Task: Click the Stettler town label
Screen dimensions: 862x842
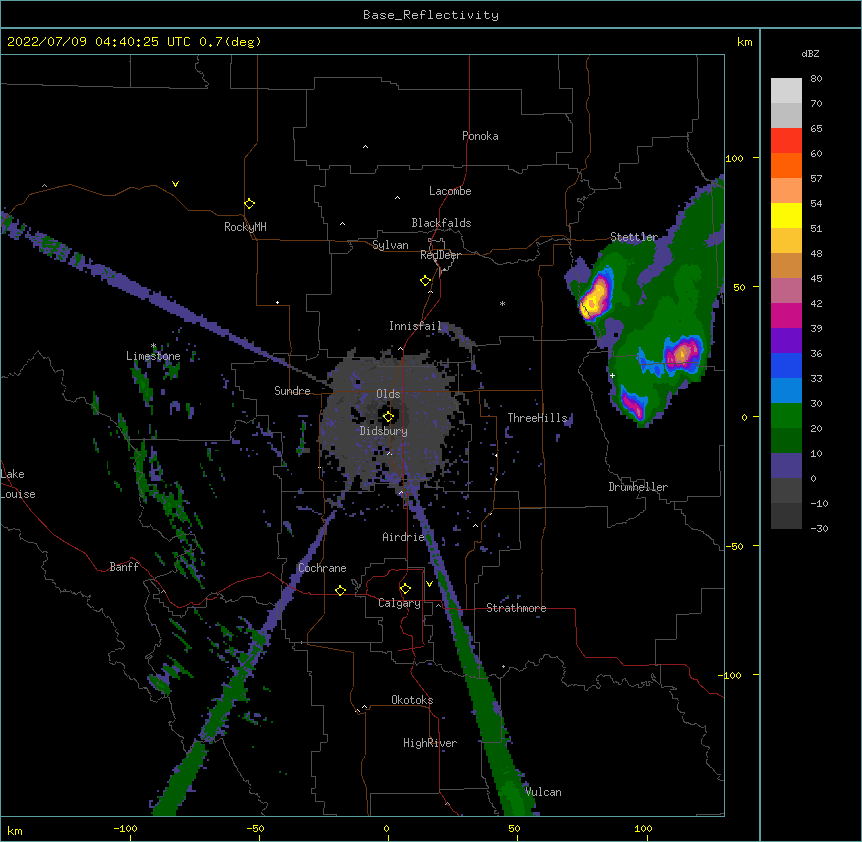Action: (x=634, y=237)
